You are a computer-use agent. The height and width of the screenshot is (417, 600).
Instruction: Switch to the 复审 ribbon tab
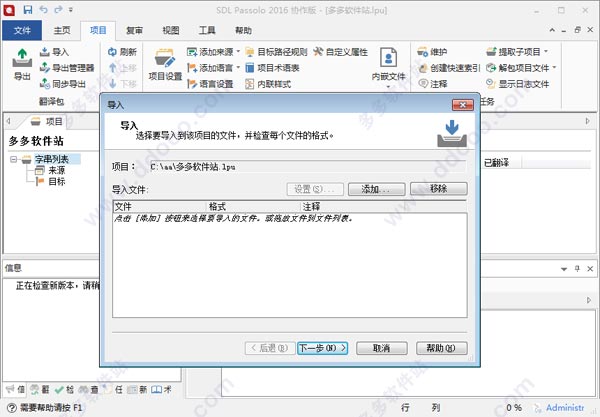(134, 30)
